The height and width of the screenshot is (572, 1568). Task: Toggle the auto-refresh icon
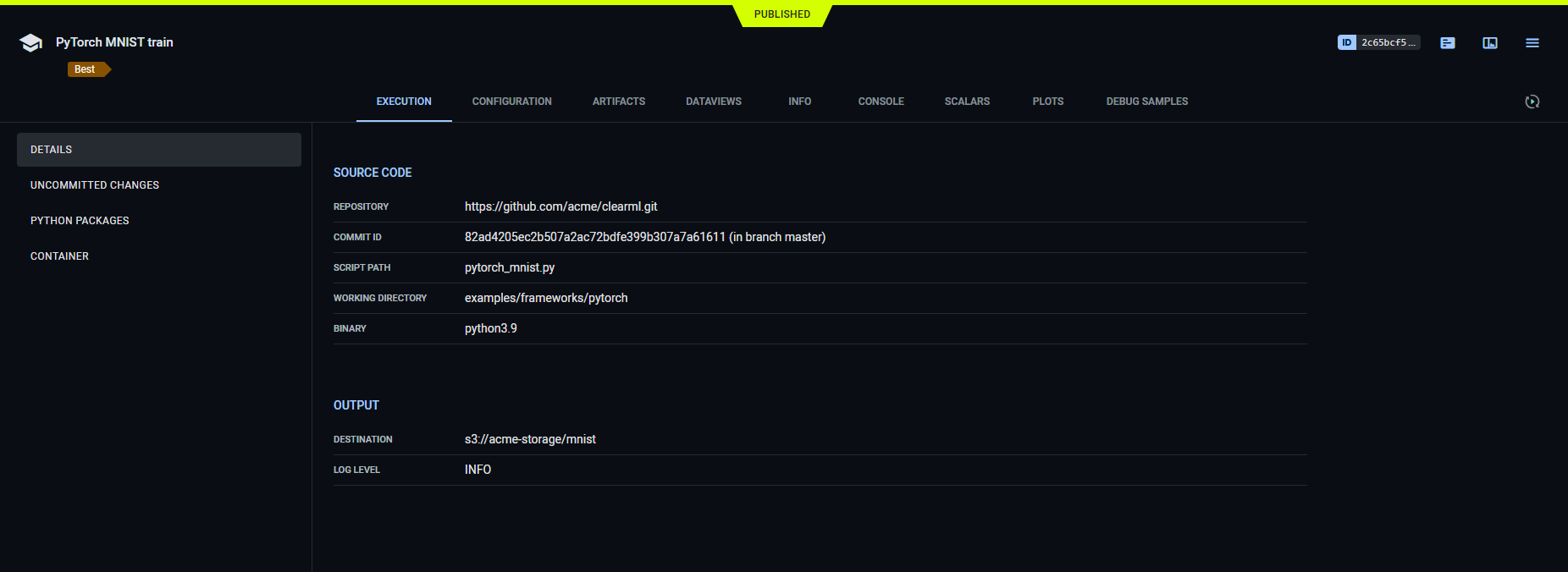pyautogui.click(x=1532, y=102)
